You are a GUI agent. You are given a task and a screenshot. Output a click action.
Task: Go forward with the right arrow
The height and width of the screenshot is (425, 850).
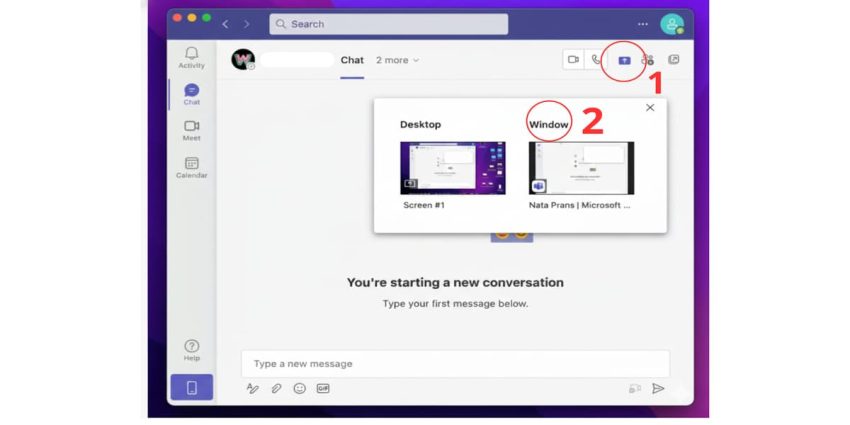click(x=247, y=24)
